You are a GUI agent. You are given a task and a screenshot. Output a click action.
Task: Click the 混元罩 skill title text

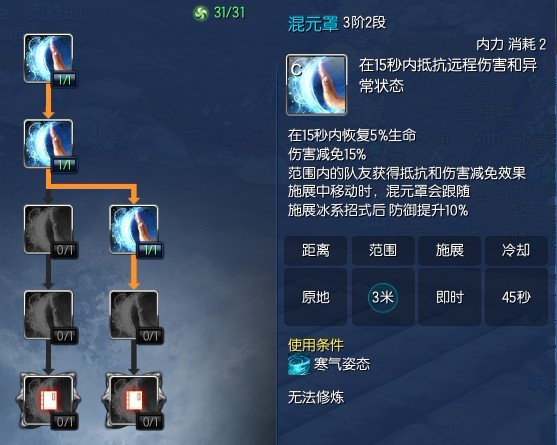[313, 23]
